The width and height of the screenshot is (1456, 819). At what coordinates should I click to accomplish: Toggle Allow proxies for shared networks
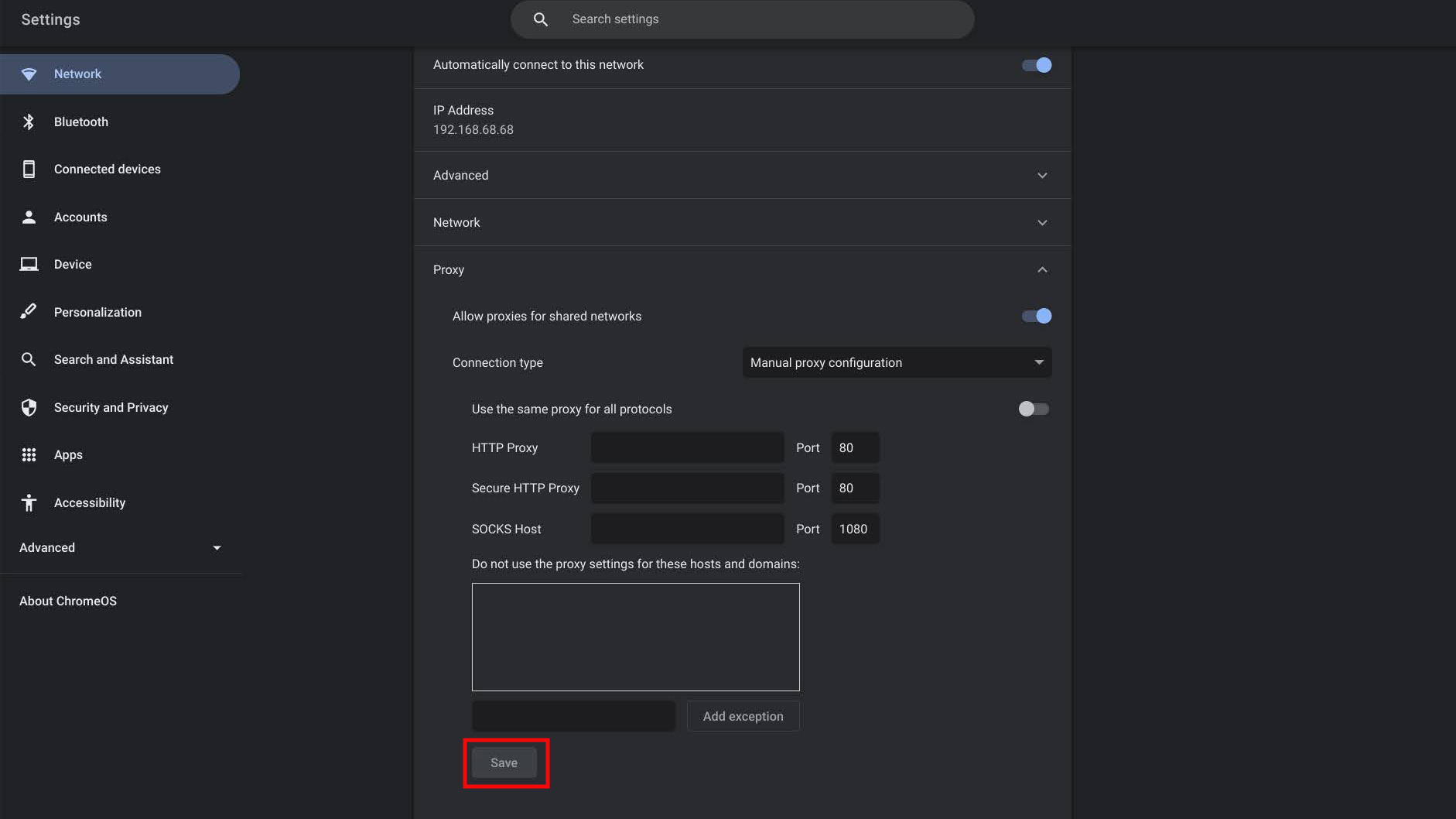pyautogui.click(x=1036, y=316)
